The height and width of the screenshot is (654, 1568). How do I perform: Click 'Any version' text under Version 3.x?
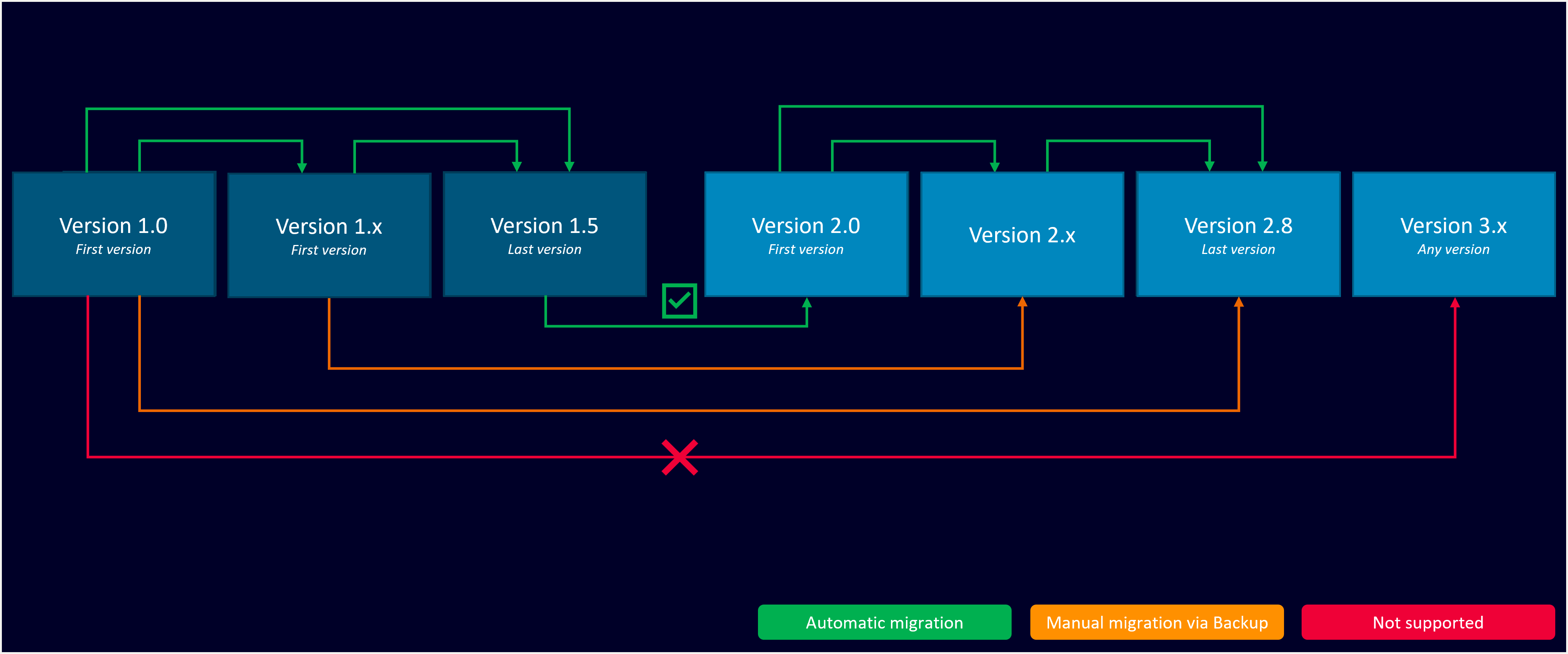(1454, 249)
